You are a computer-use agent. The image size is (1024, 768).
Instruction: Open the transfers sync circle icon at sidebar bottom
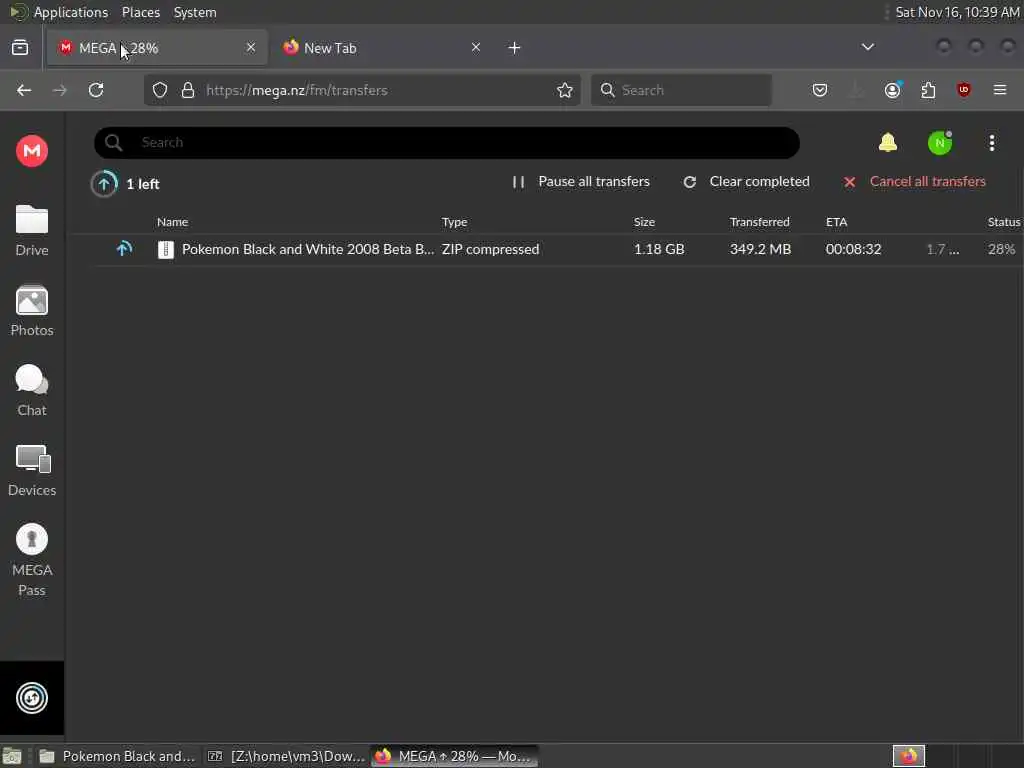click(x=32, y=698)
